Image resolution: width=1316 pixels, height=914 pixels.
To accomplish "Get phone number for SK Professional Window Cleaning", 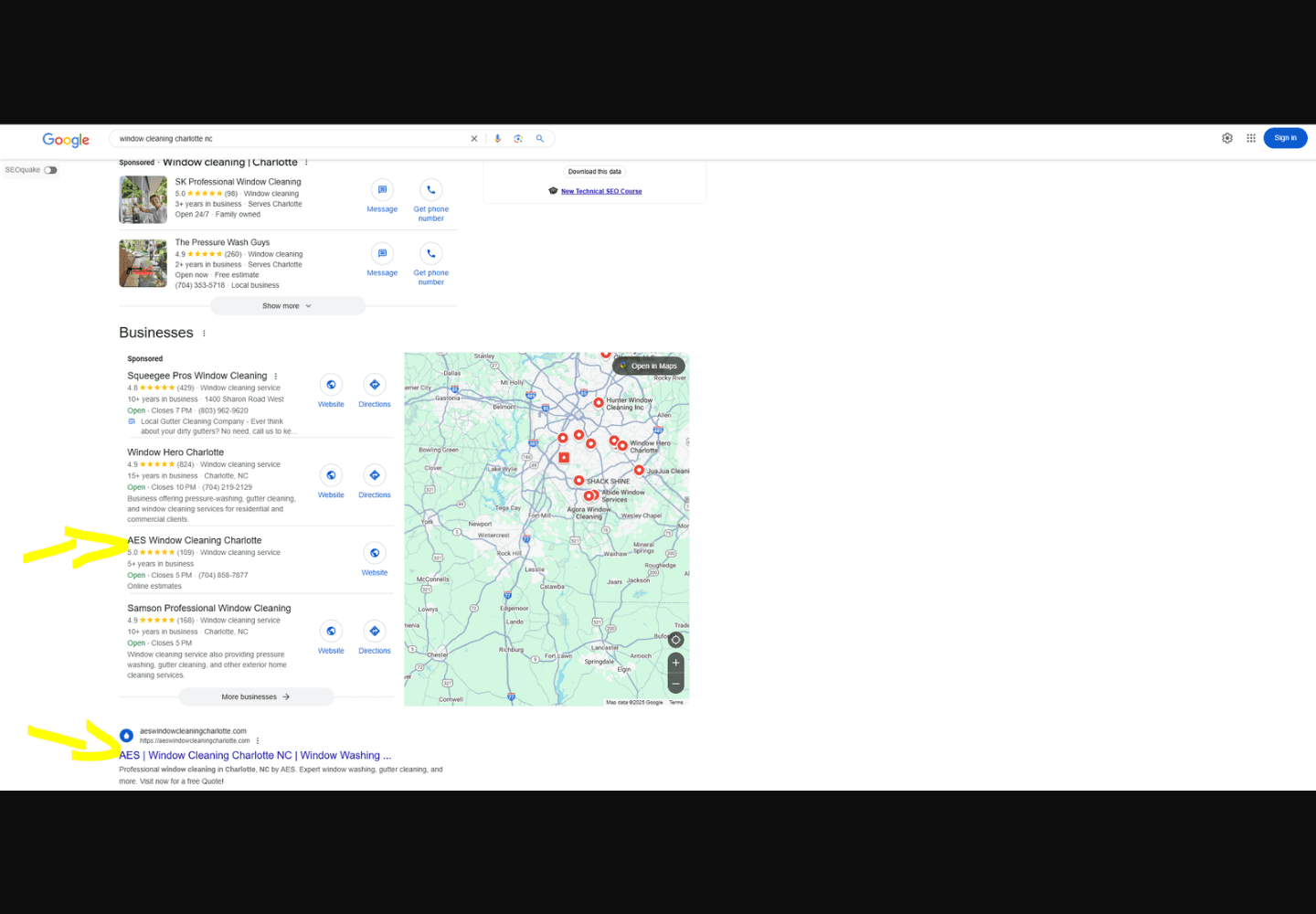I will 431,200.
